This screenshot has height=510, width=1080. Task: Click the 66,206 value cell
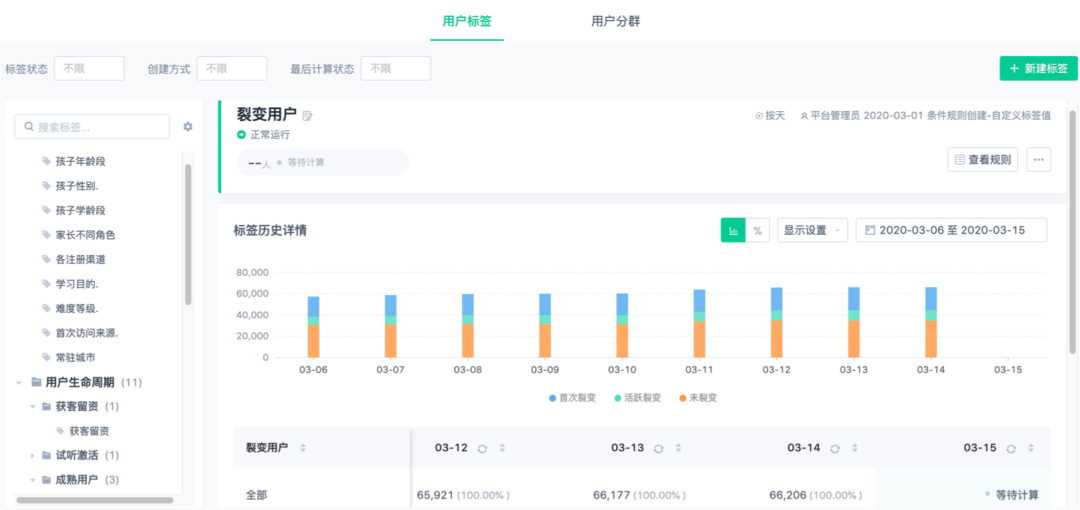[x=816, y=495]
